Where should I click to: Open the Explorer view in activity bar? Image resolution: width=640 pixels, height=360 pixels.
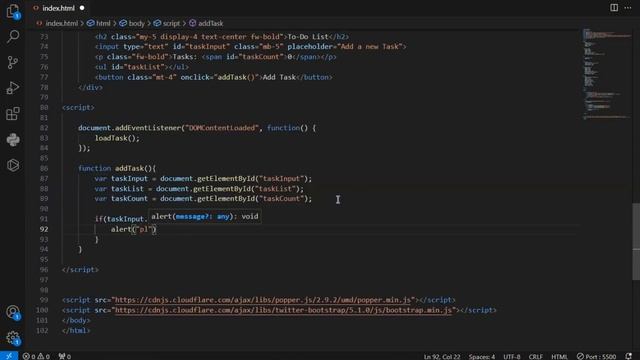(x=13, y=11)
